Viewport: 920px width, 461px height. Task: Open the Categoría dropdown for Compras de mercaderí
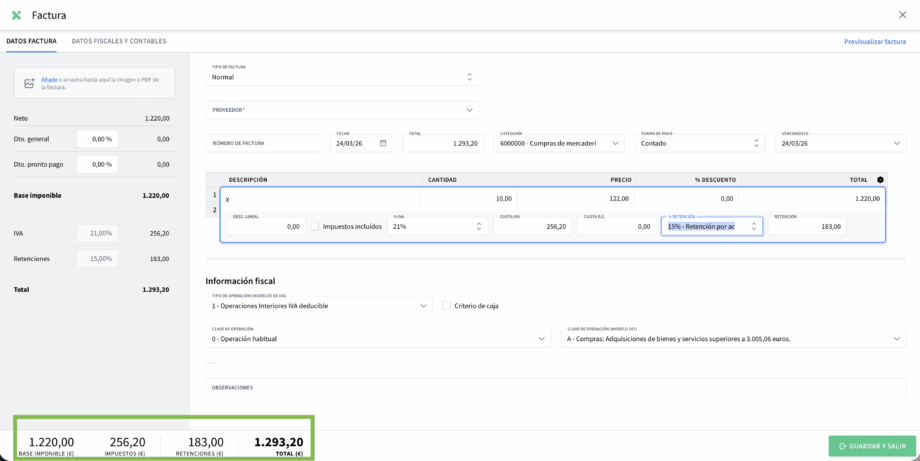point(615,143)
